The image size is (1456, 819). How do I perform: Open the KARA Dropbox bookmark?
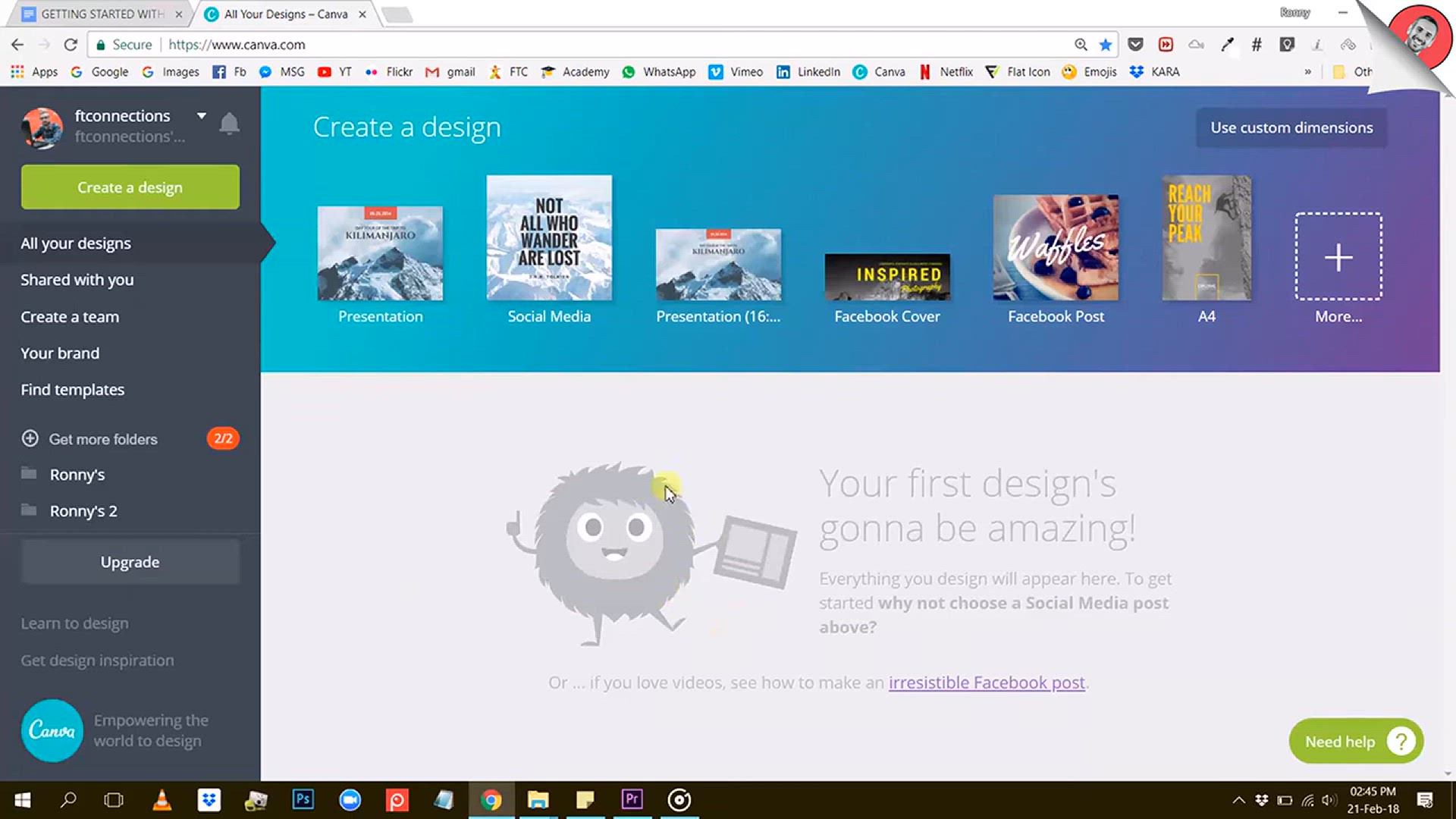tap(1154, 72)
